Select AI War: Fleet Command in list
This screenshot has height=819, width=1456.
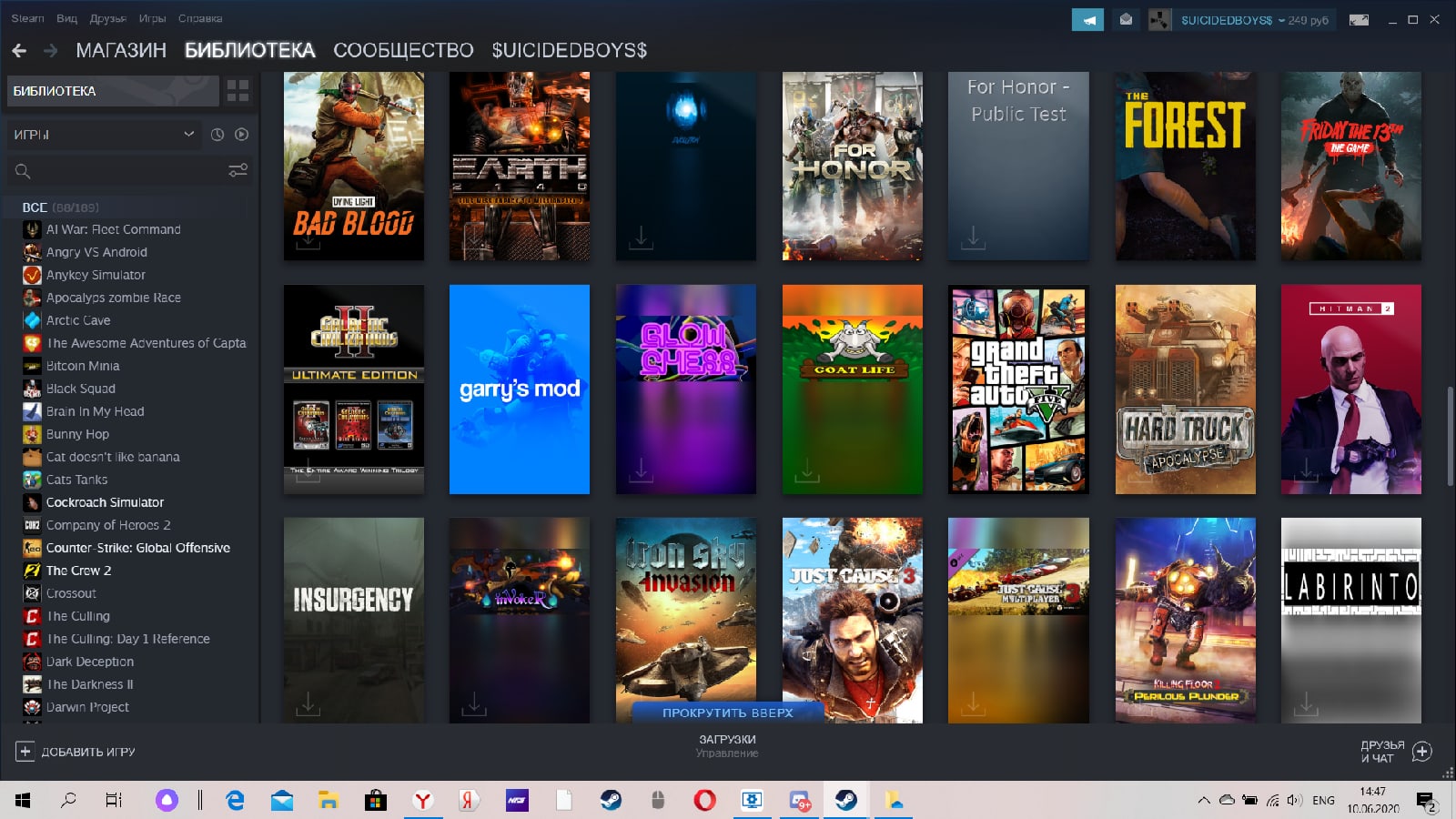[x=114, y=229]
